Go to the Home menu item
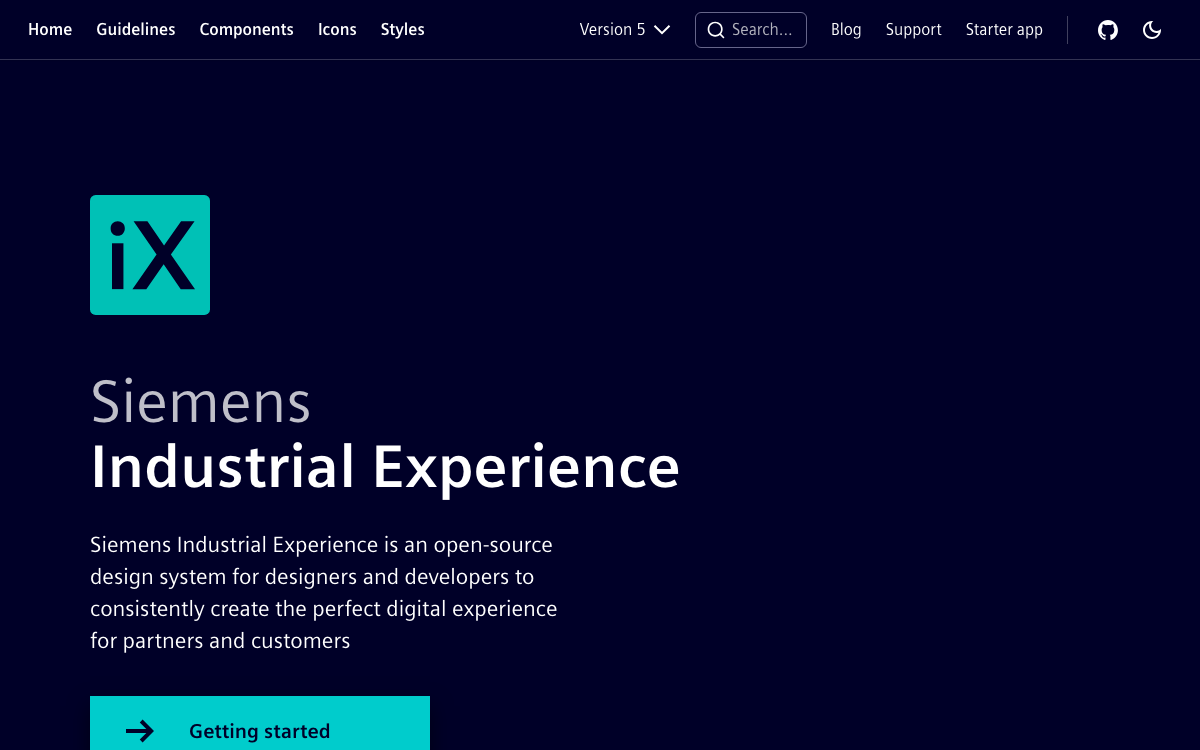The height and width of the screenshot is (750, 1200). 50,30
